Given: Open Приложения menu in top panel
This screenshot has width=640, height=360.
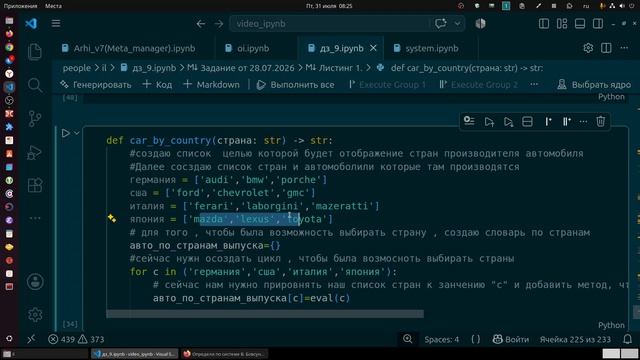Looking at the screenshot, I should coord(20,6).
